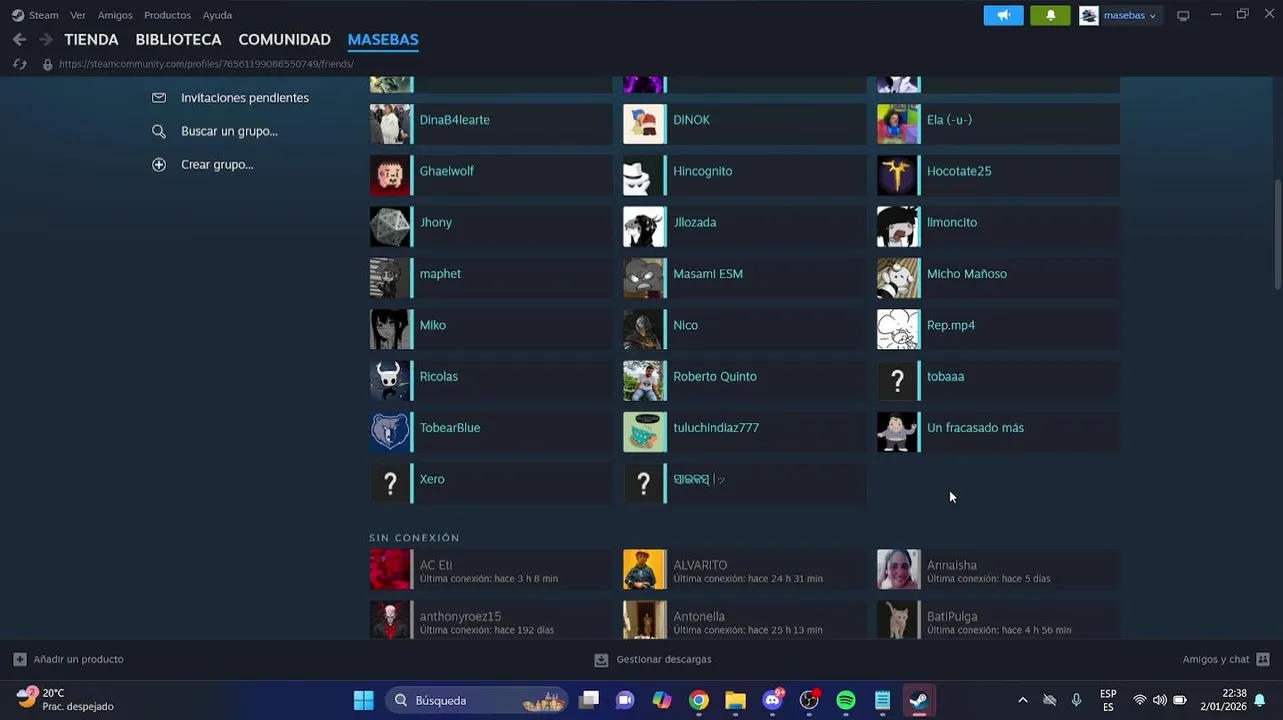Open Invitaciones pendientes link

(x=245, y=98)
